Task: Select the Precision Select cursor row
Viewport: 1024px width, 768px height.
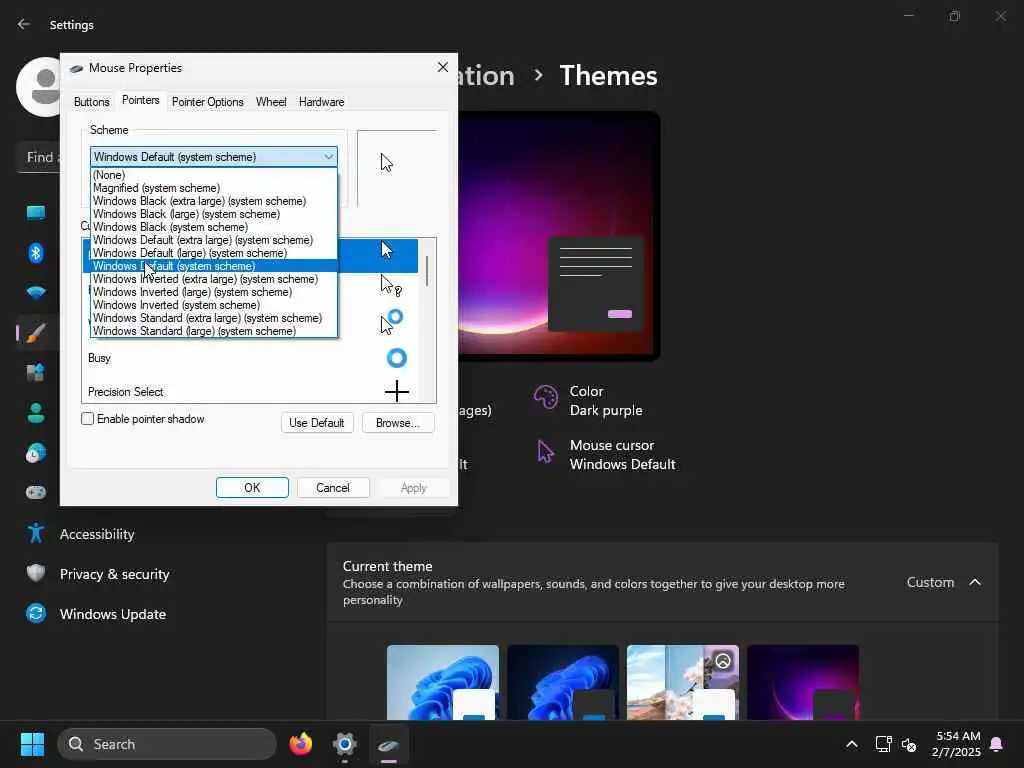Action: (250, 392)
